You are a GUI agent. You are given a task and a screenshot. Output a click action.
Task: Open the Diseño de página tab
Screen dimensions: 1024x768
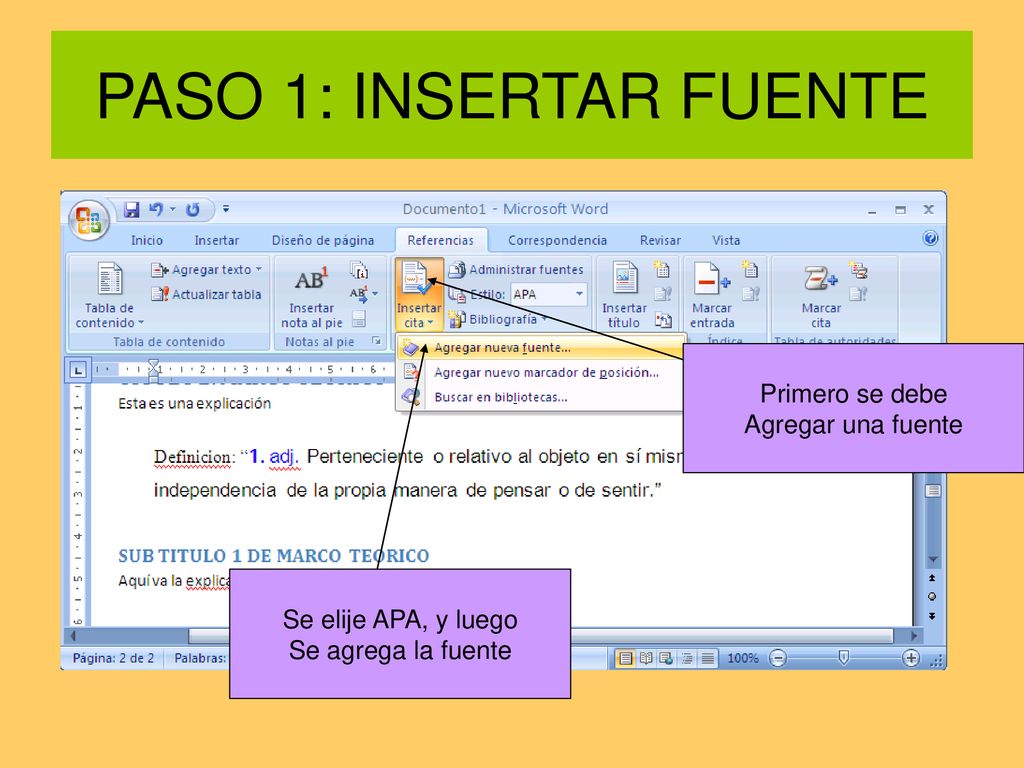tap(323, 240)
